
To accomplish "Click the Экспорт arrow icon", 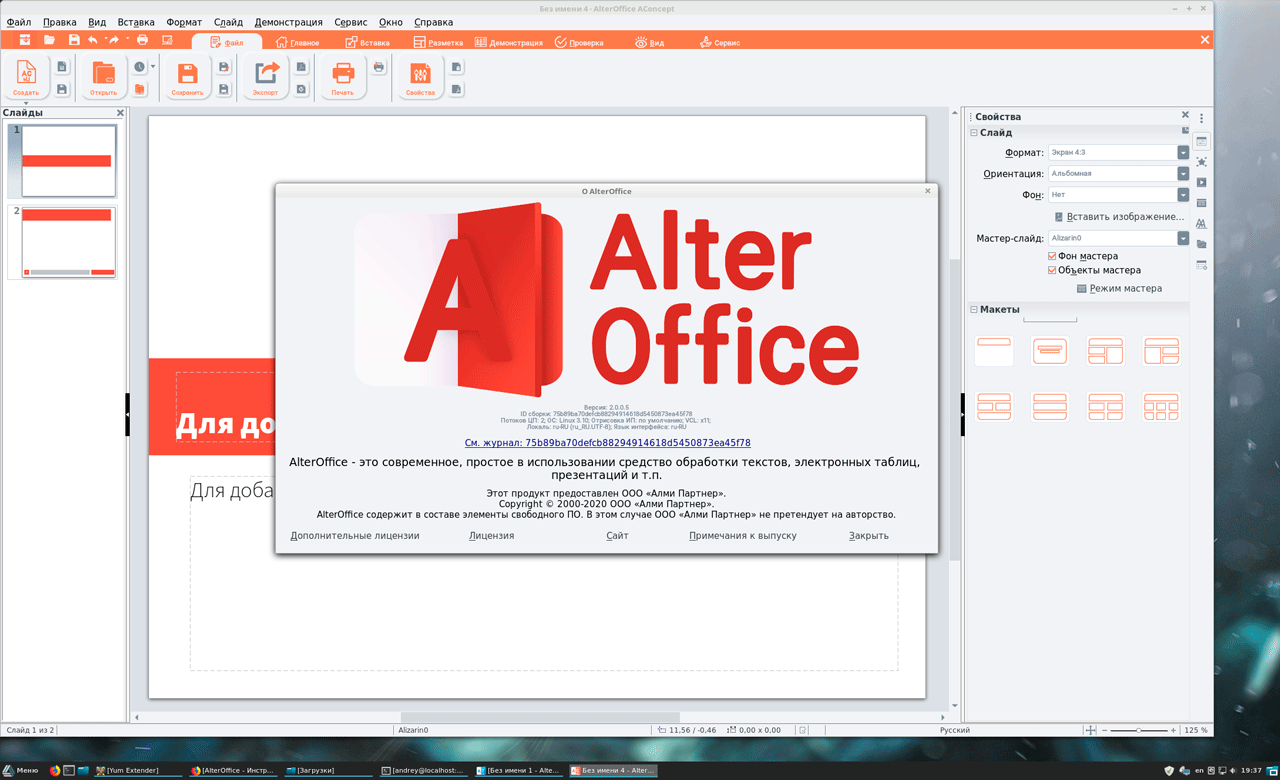I will [x=266, y=75].
